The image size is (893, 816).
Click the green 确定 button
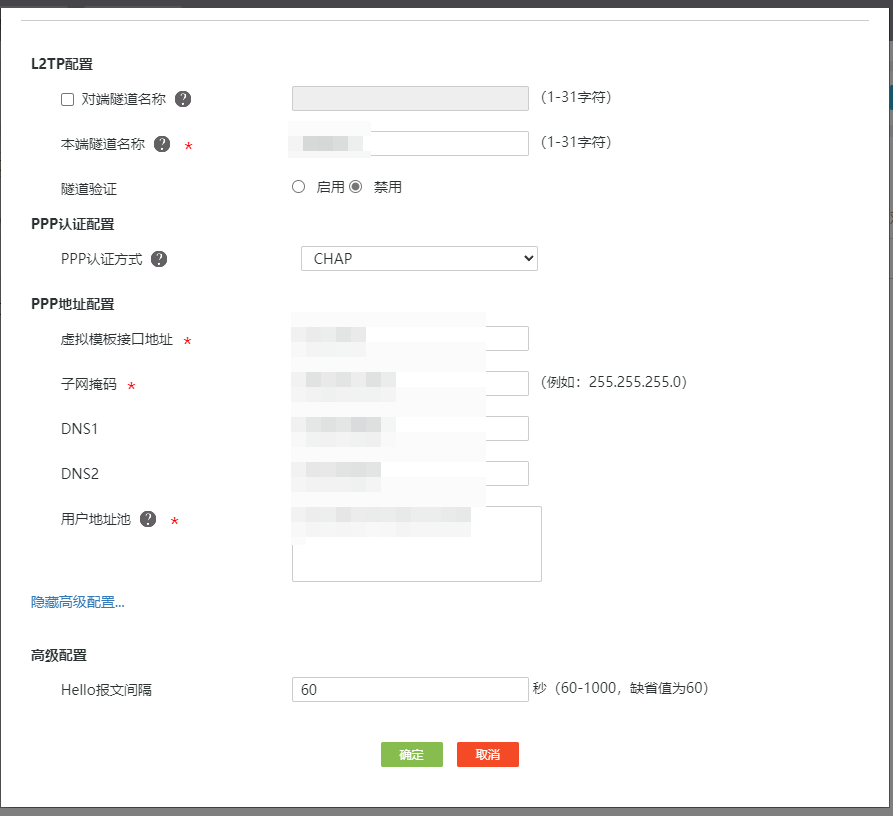pos(411,754)
